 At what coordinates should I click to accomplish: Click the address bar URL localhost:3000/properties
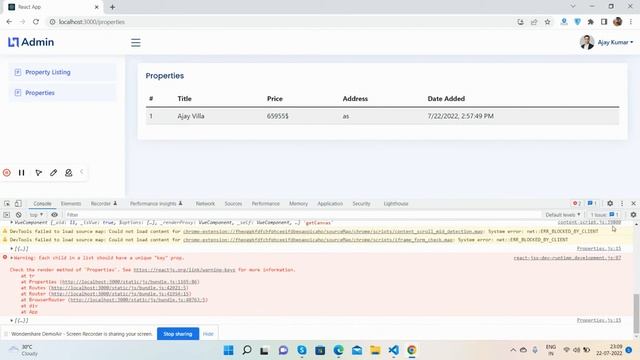point(92,22)
